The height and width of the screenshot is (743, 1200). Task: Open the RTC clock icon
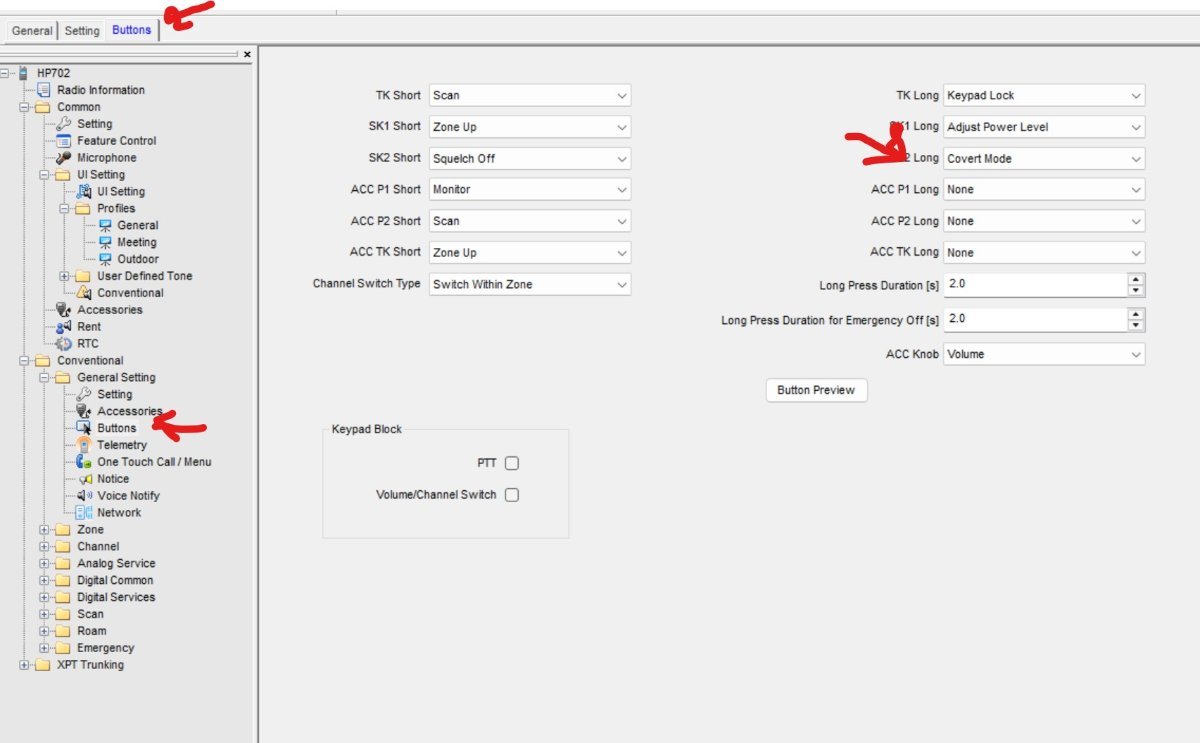(x=64, y=344)
